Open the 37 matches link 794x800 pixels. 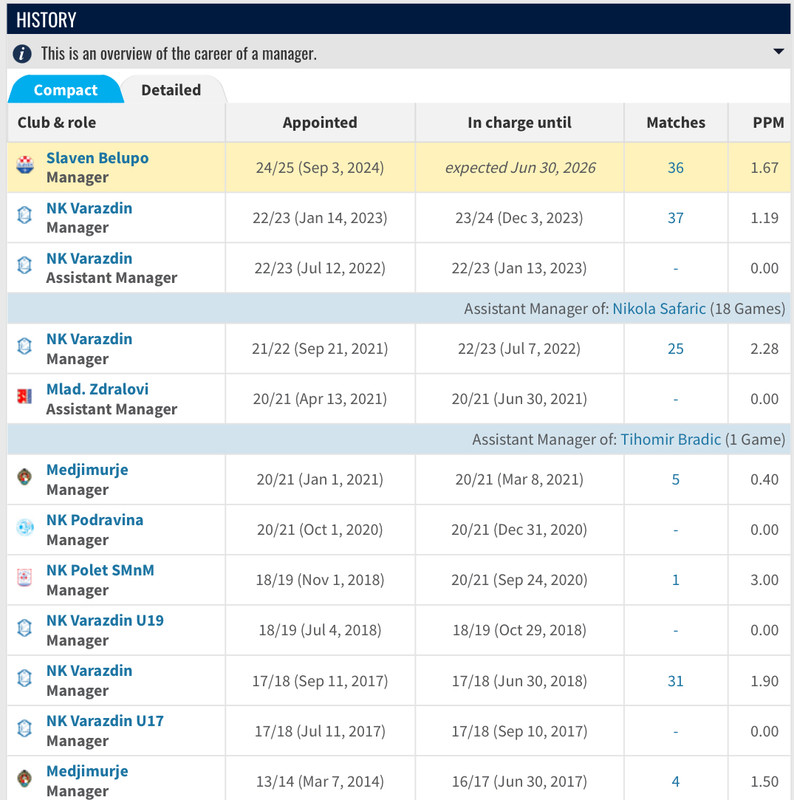click(676, 218)
